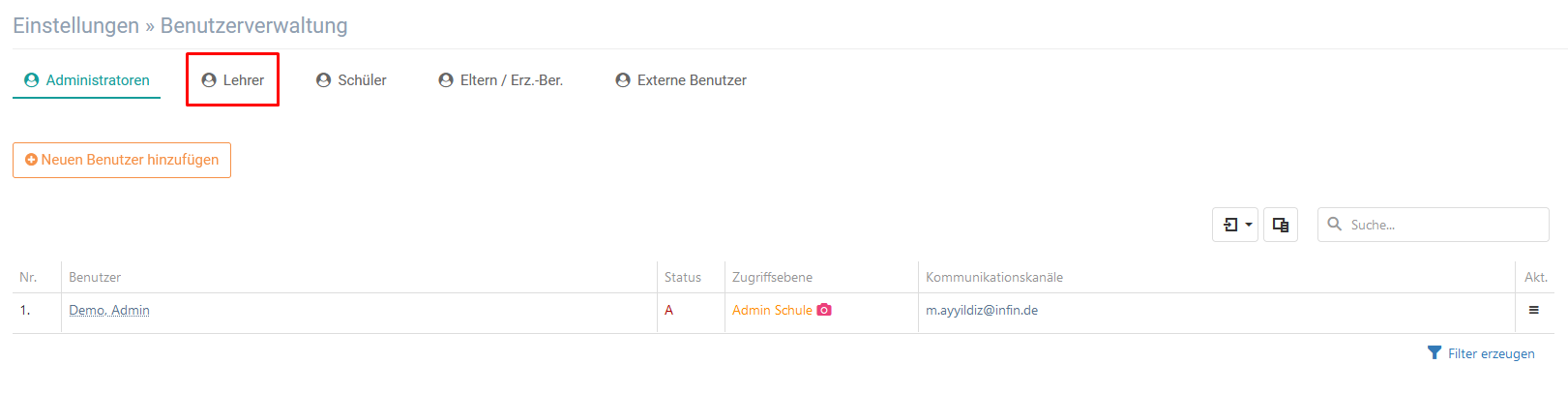Sort by Status column header
This screenshot has width=1568, height=395.
pyautogui.click(x=683, y=277)
